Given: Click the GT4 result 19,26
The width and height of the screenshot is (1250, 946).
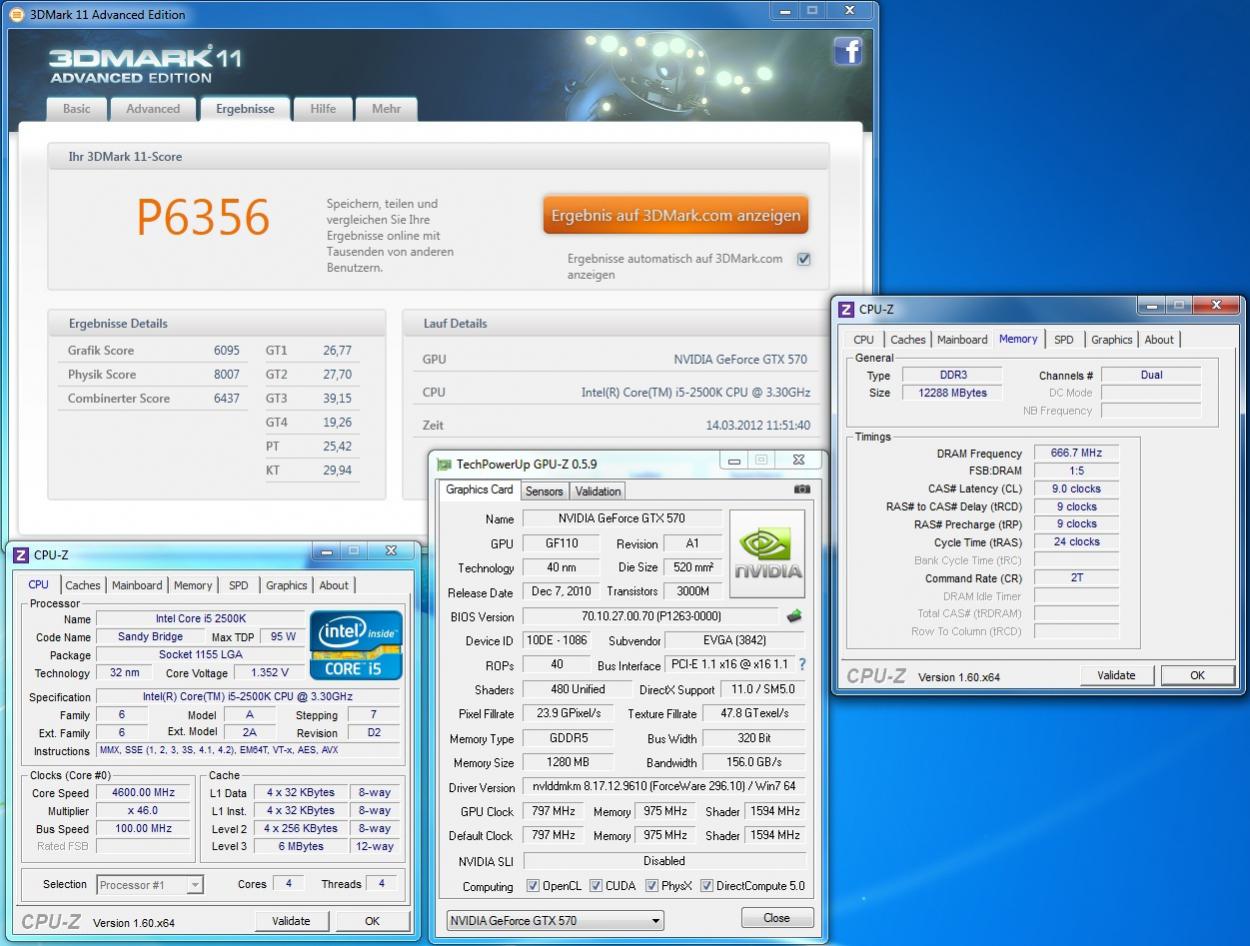Looking at the screenshot, I should [x=337, y=422].
